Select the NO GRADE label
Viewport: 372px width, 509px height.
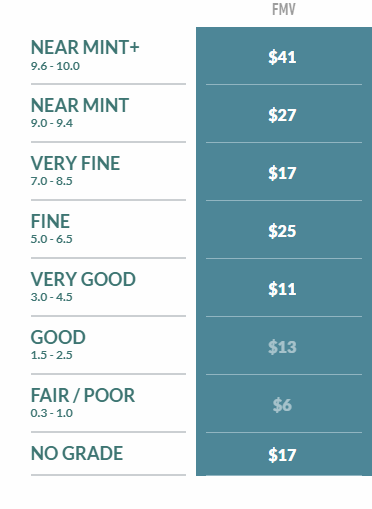tap(77, 453)
